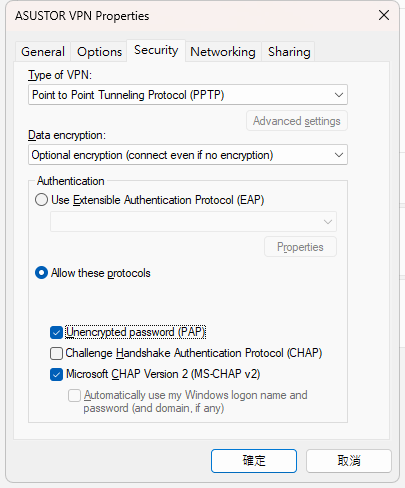405x488 pixels.
Task: Expand the Data encryption dropdown arrow
Action: click(339, 155)
